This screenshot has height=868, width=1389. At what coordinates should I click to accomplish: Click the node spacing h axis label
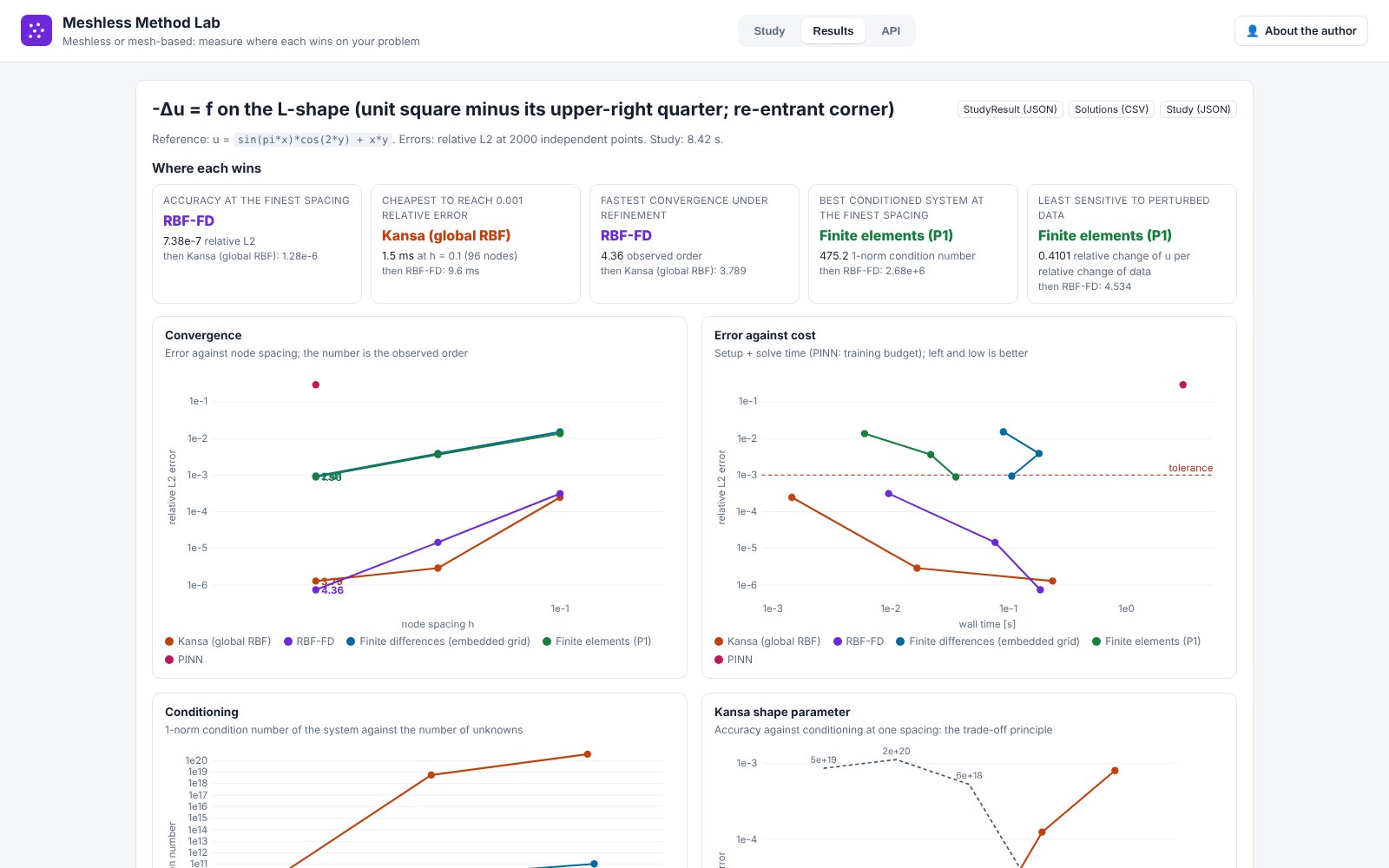tap(438, 624)
